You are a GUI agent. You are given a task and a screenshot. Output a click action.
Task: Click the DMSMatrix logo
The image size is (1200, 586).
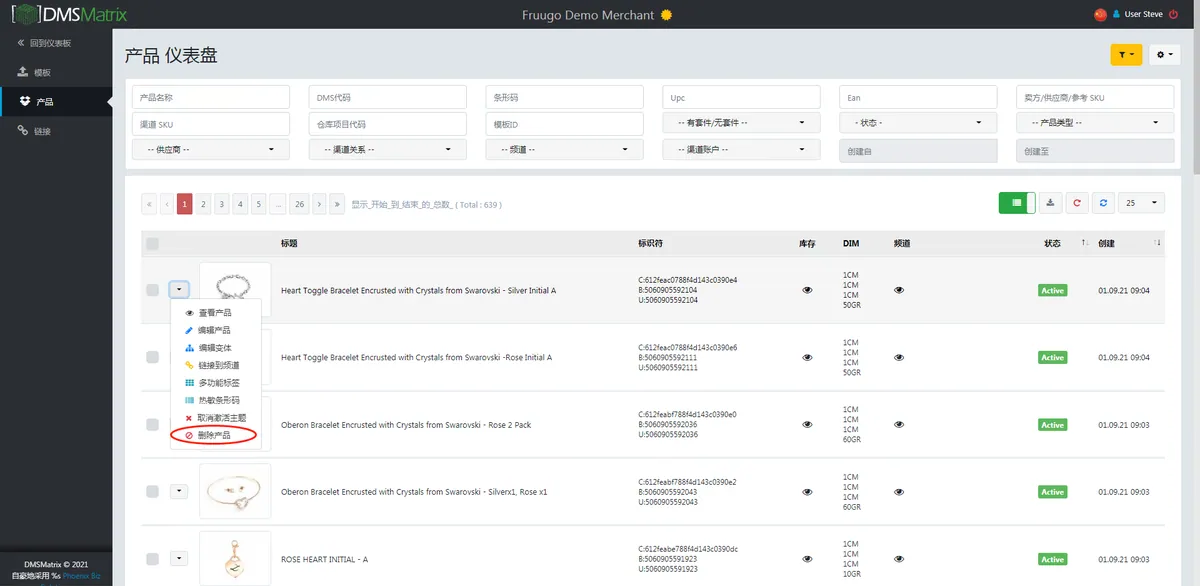[69, 15]
